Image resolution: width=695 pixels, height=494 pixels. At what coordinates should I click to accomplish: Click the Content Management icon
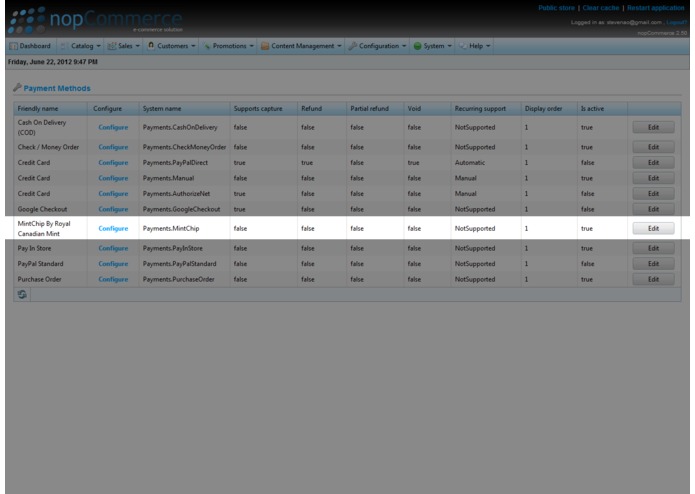(265, 46)
